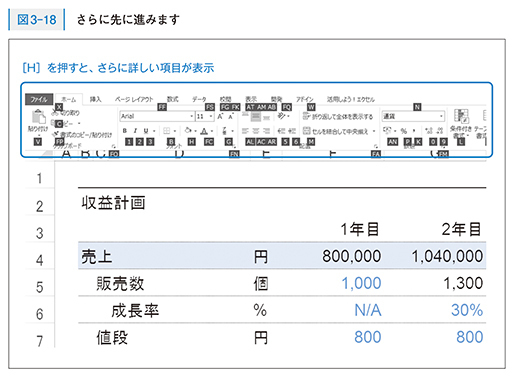Toggle Underline formatting button
The width and height of the screenshot is (514, 377).
click(146, 131)
